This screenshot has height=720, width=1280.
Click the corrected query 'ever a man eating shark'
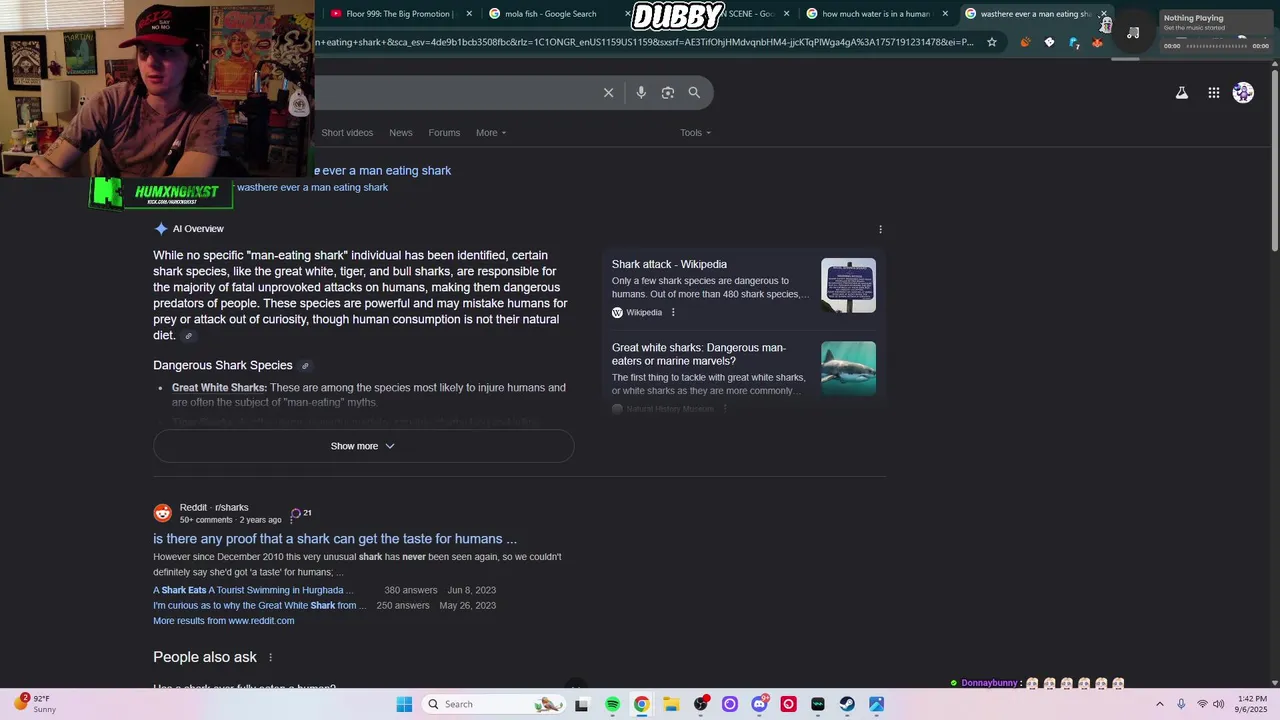pyautogui.click(x=386, y=171)
